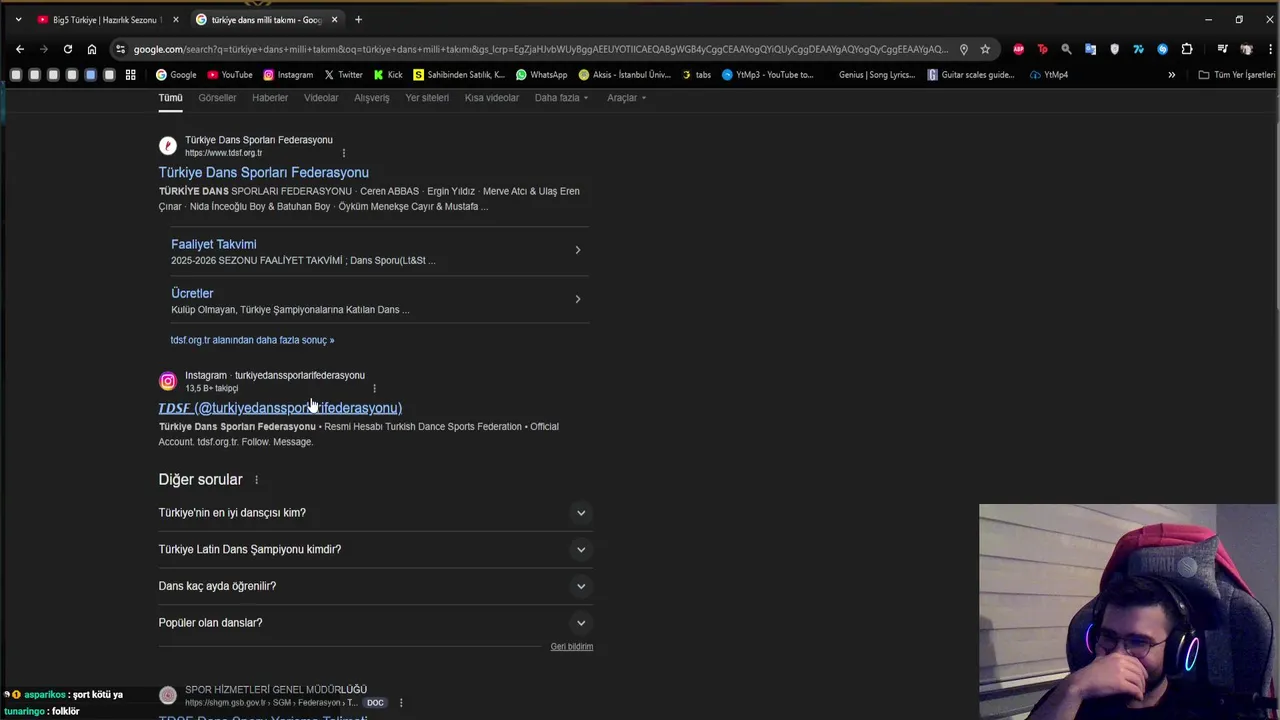1280x720 pixels.
Task: Open the YouTube bookmark
Action: (230, 75)
